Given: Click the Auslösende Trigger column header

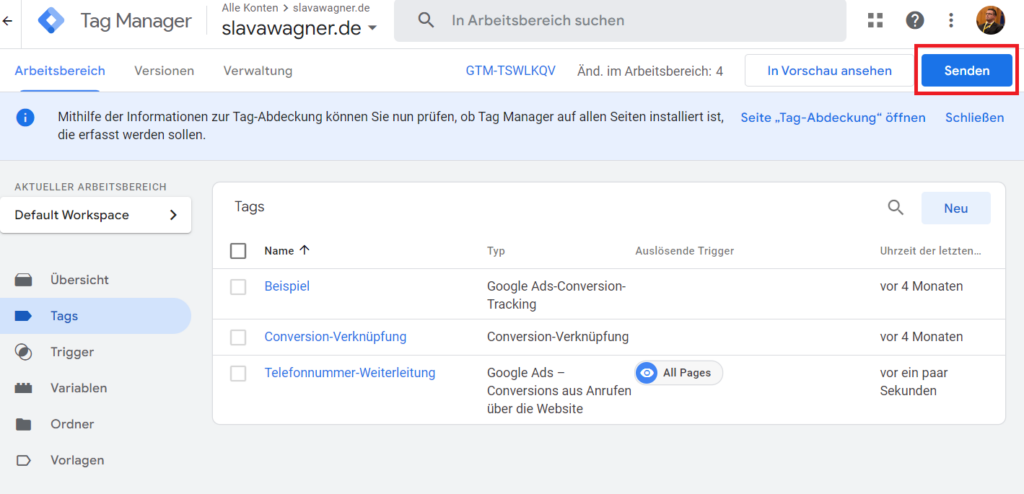Looking at the screenshot, I should (x=684, y=251).
